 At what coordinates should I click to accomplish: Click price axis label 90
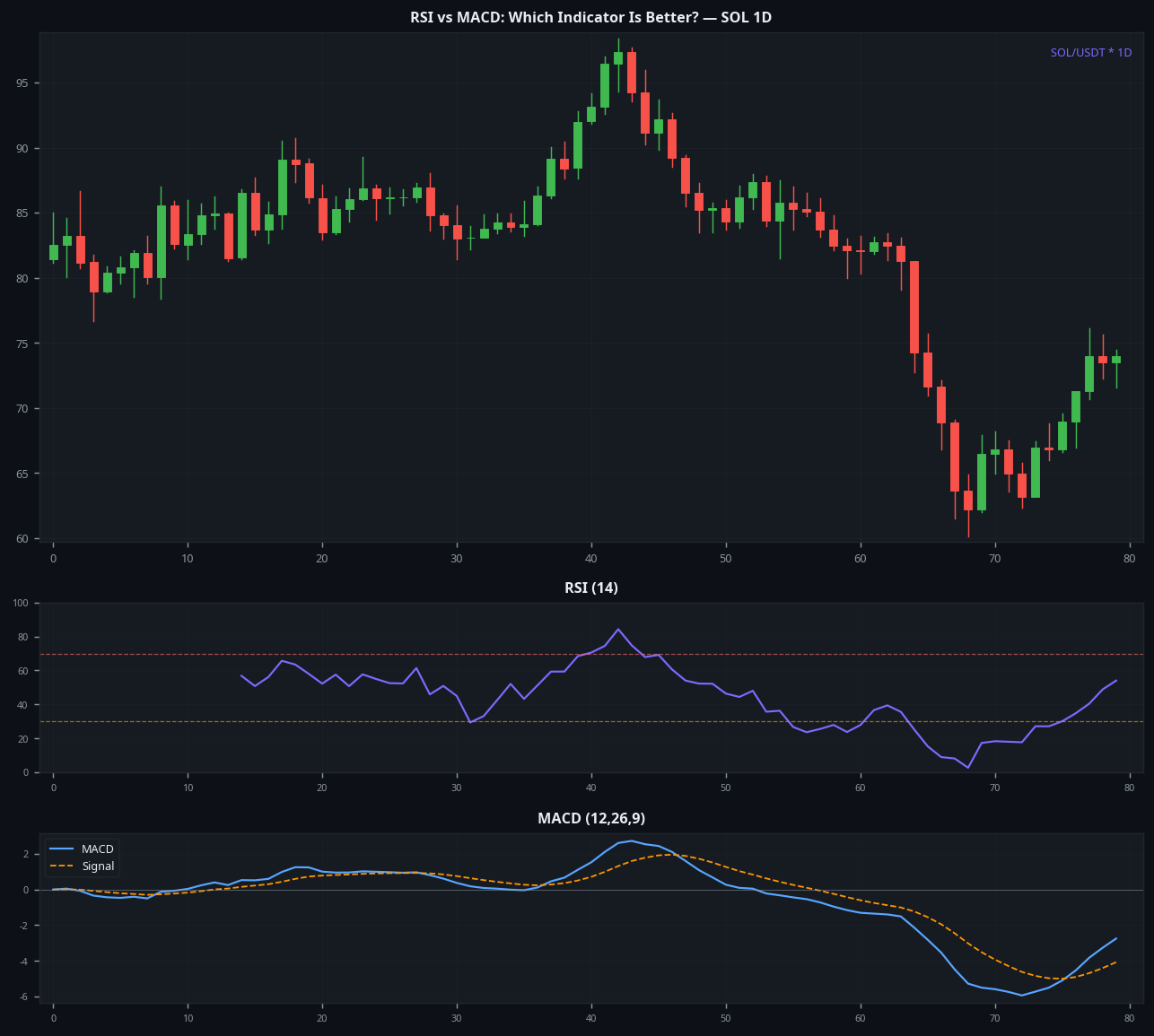click(x=22, y=149)
